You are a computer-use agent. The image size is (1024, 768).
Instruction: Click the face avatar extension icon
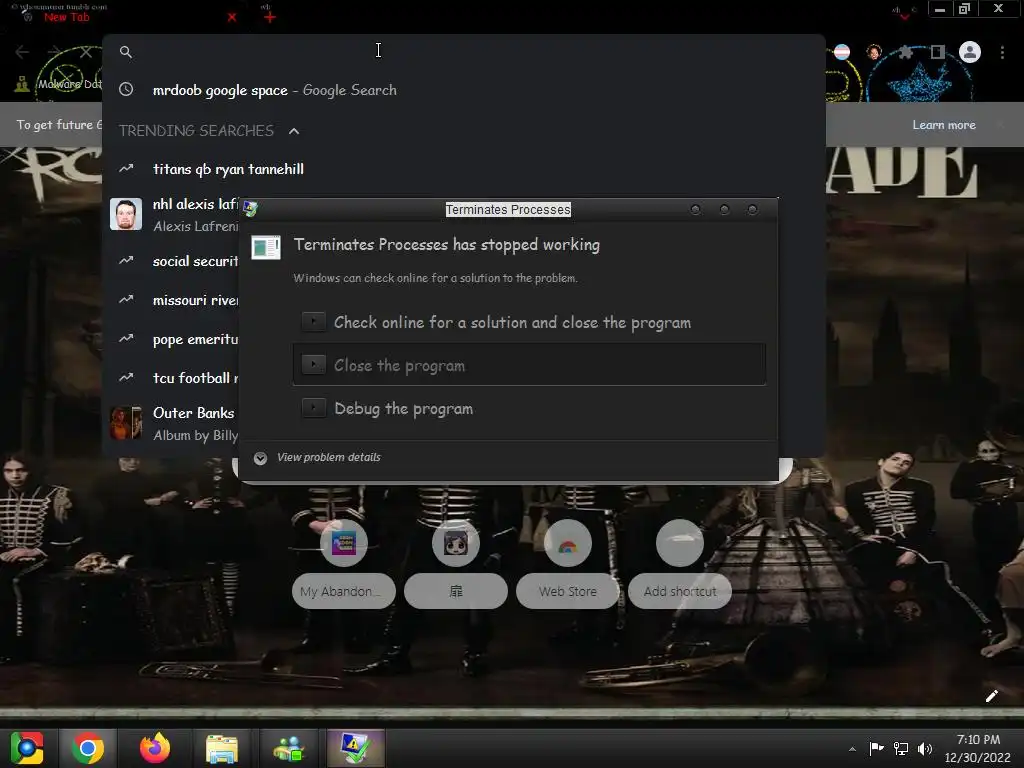point(874,52)
